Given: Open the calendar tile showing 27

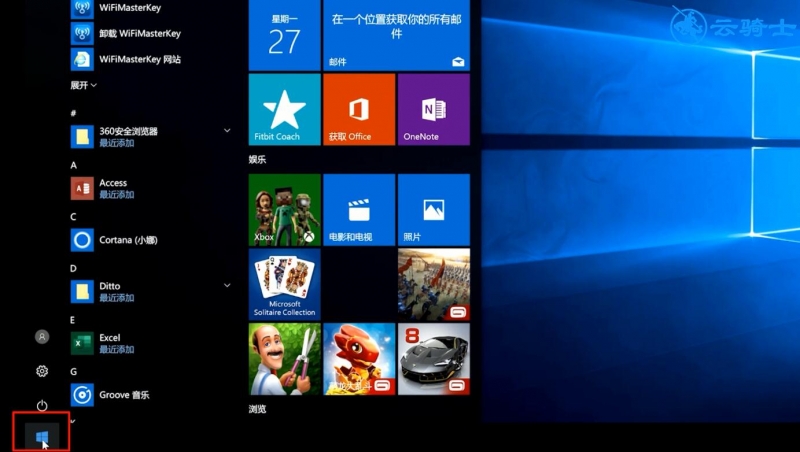Looking at the screenshot, I should click(x=285, y=35).
